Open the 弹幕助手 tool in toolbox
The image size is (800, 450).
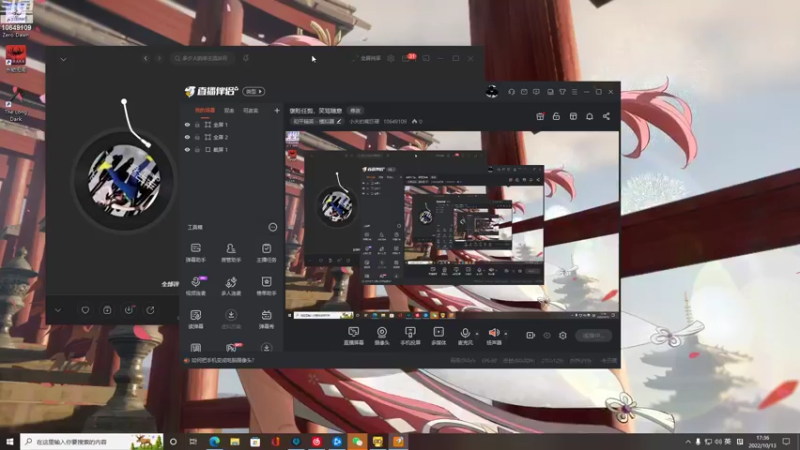pyautogui.click(x=195, y=252)
